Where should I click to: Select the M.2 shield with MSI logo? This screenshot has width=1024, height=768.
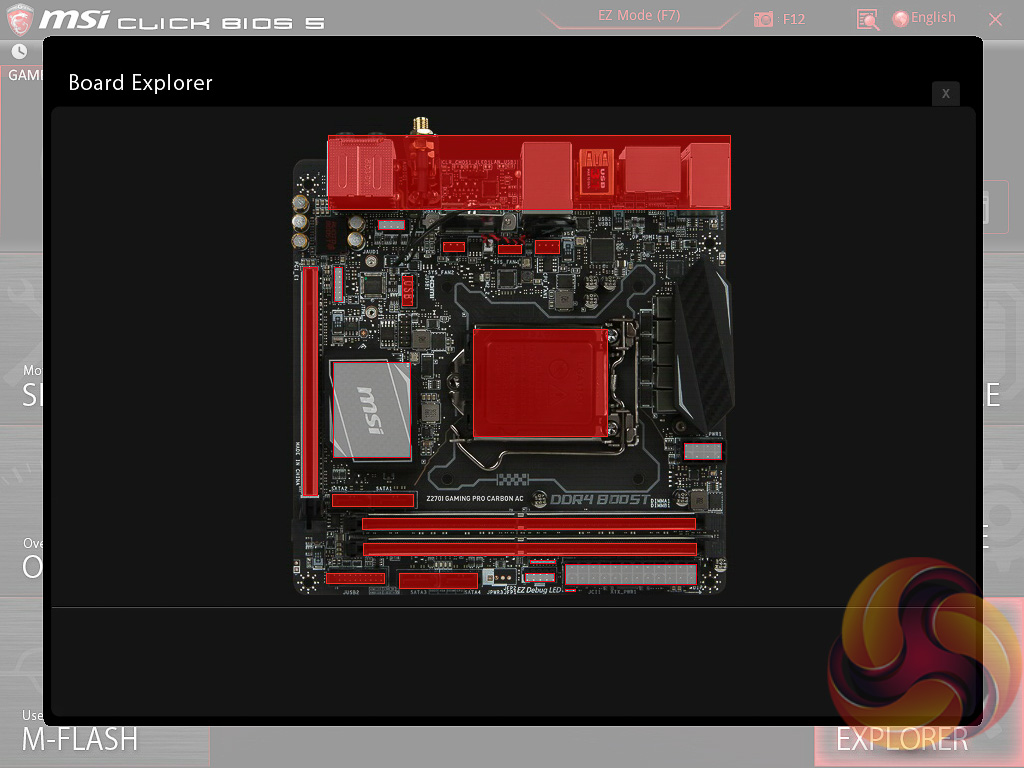pos(372,410)
